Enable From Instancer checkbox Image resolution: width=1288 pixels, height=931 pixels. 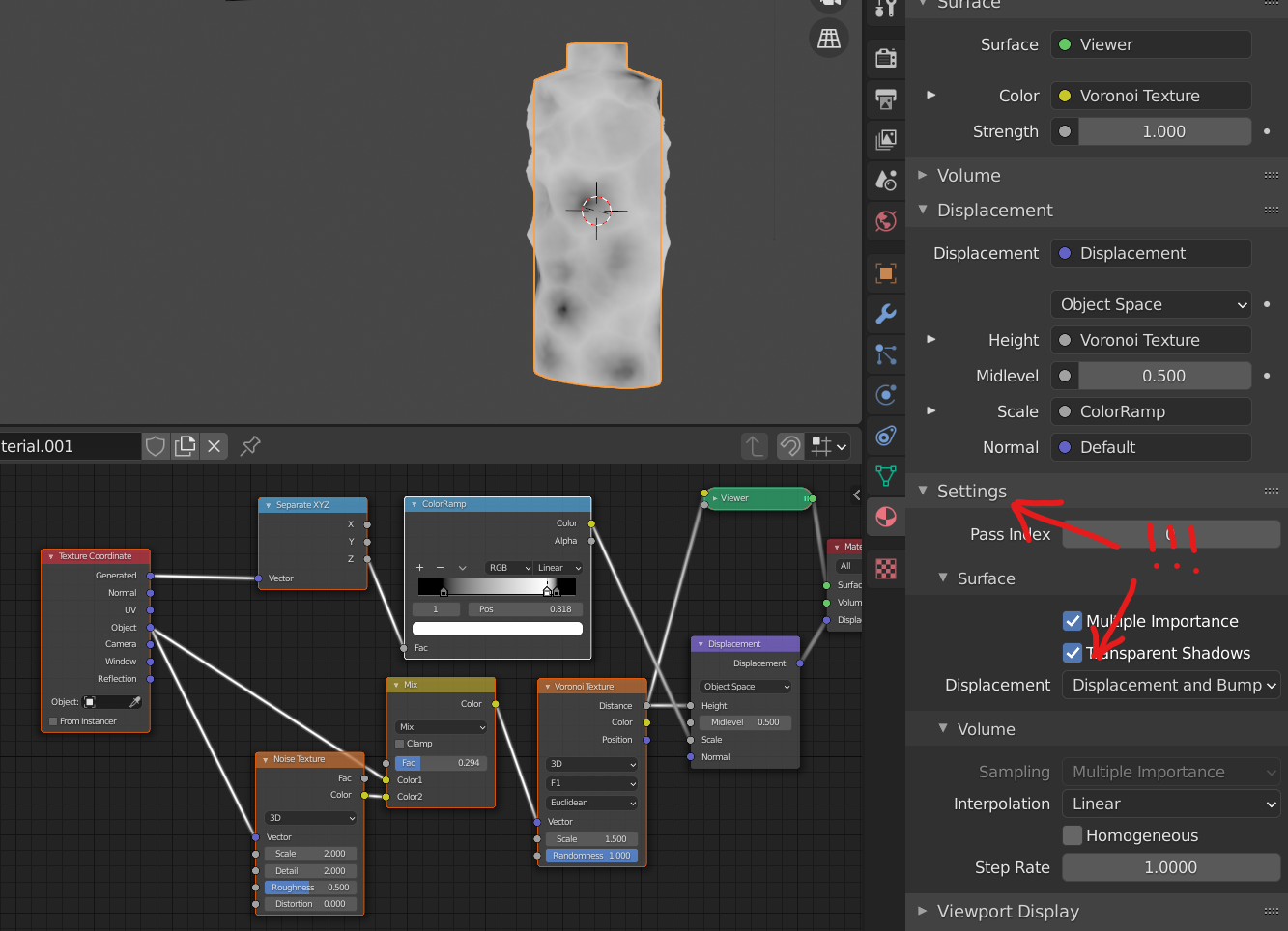click(x=53, y=721)
